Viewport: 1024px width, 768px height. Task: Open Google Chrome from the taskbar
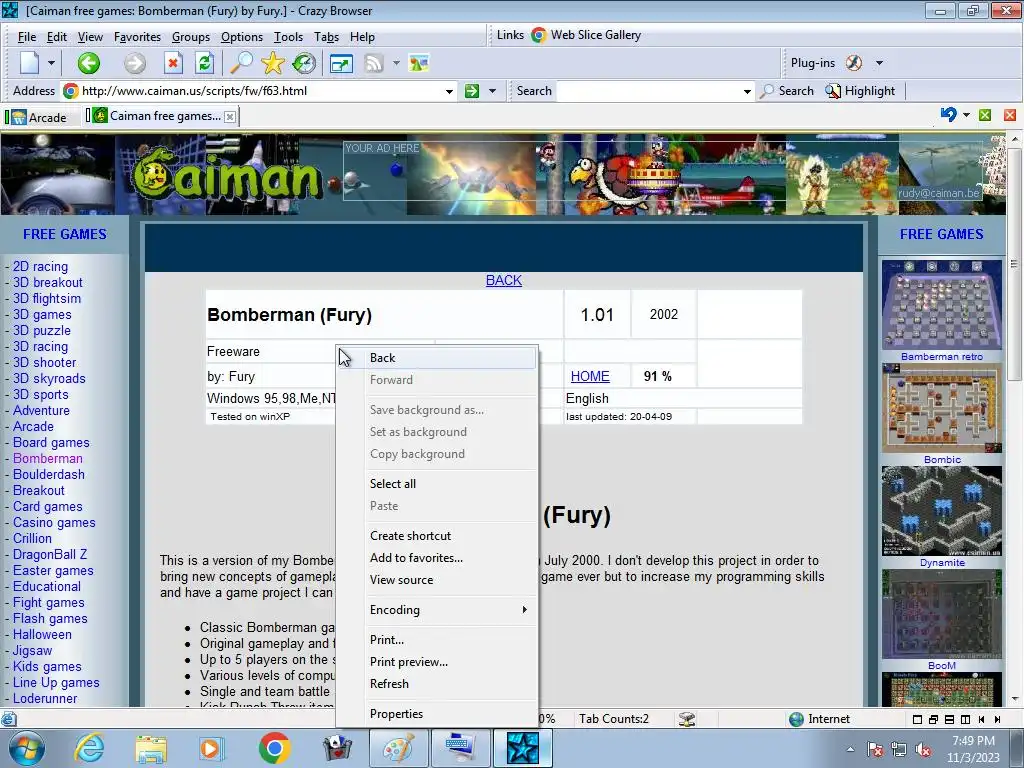274,748
